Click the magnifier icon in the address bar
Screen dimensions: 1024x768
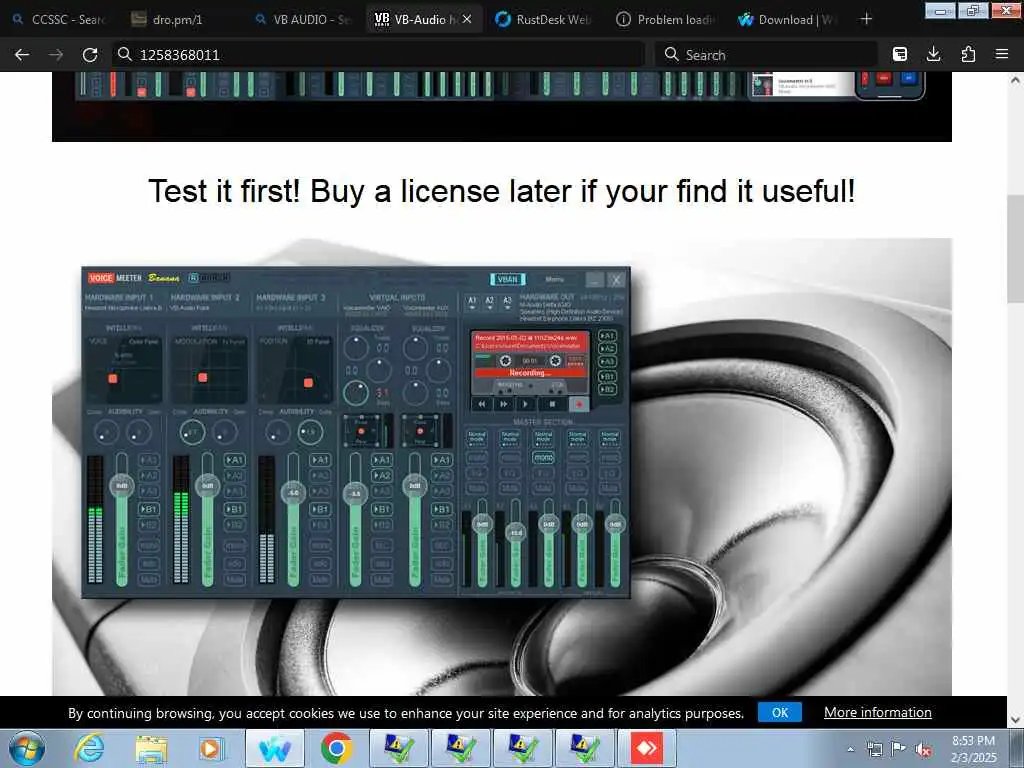pos(125,54)
